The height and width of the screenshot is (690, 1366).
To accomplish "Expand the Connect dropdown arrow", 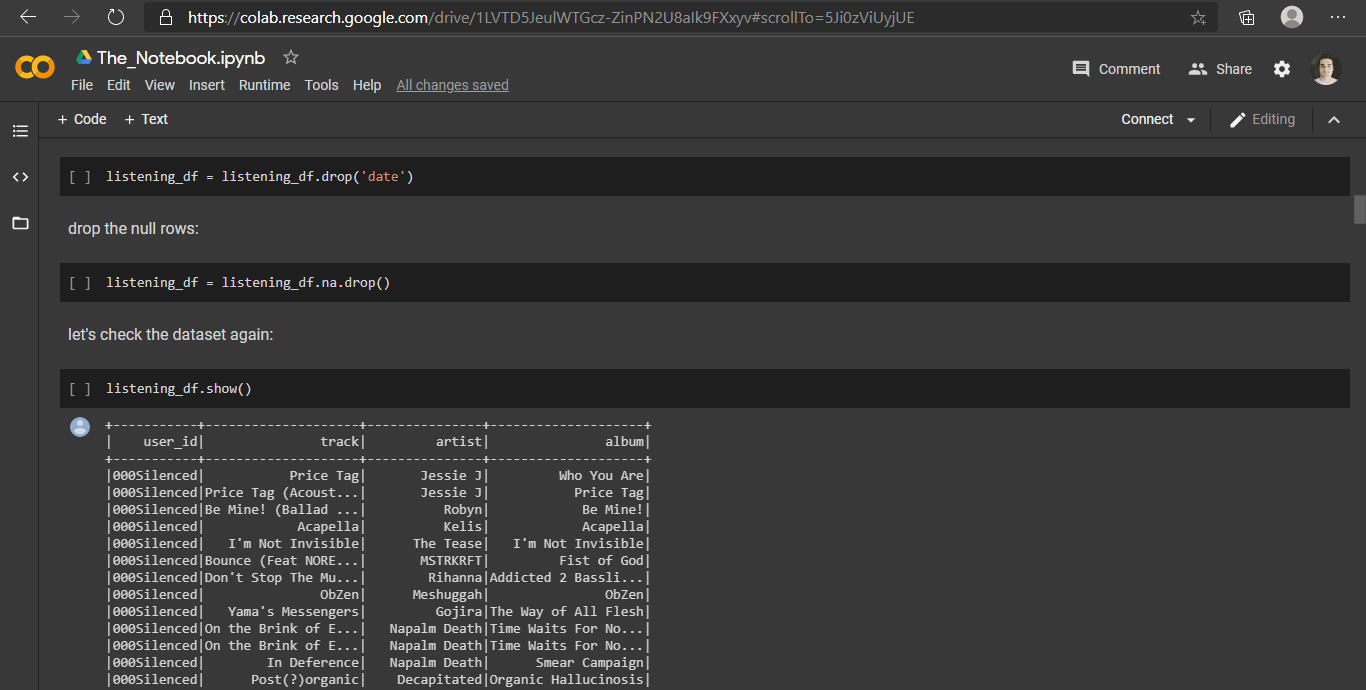I will (1191, 120).
